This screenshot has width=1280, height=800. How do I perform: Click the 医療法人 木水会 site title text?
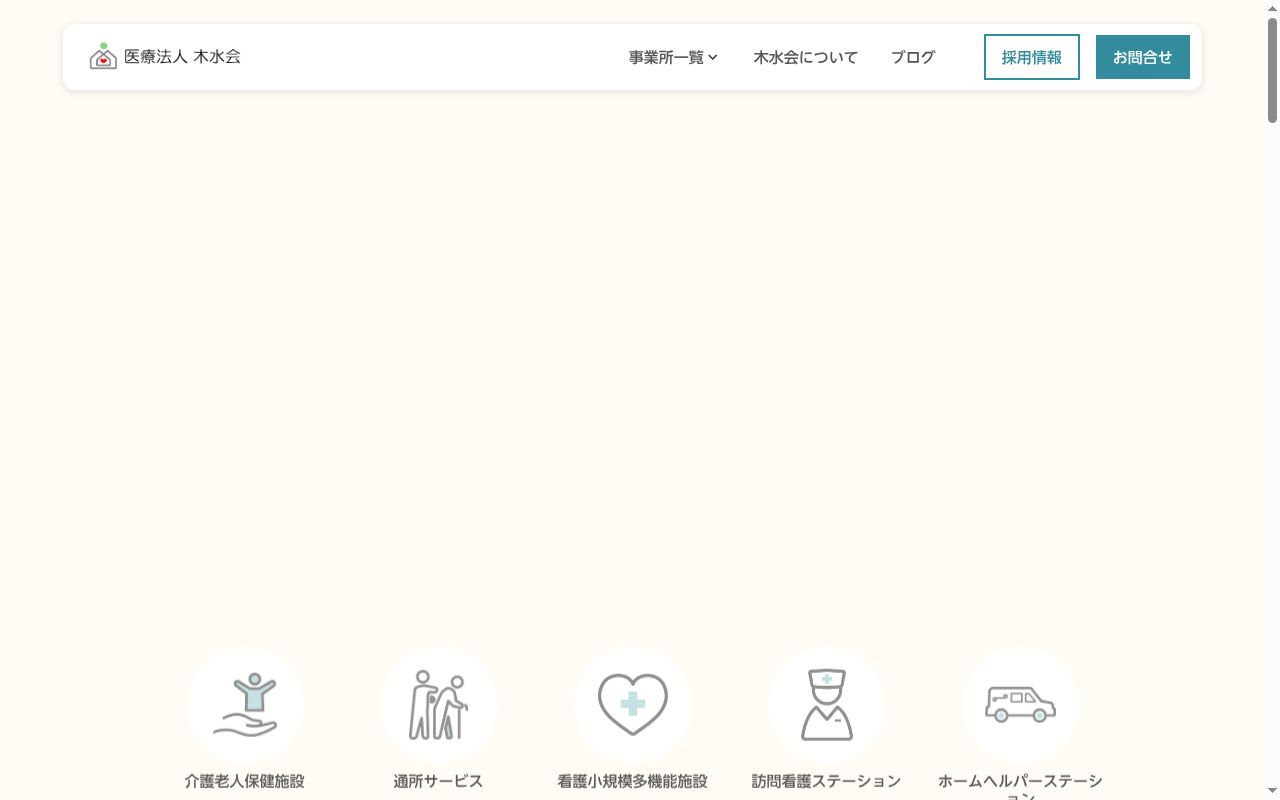pos(182,56)
